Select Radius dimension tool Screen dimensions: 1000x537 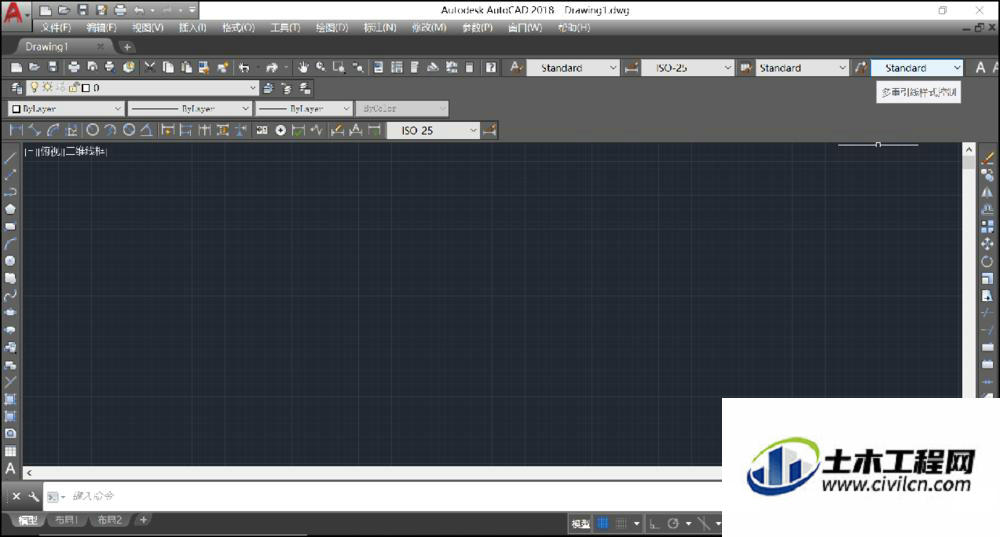pyautogui.click(x=92, y=130)
